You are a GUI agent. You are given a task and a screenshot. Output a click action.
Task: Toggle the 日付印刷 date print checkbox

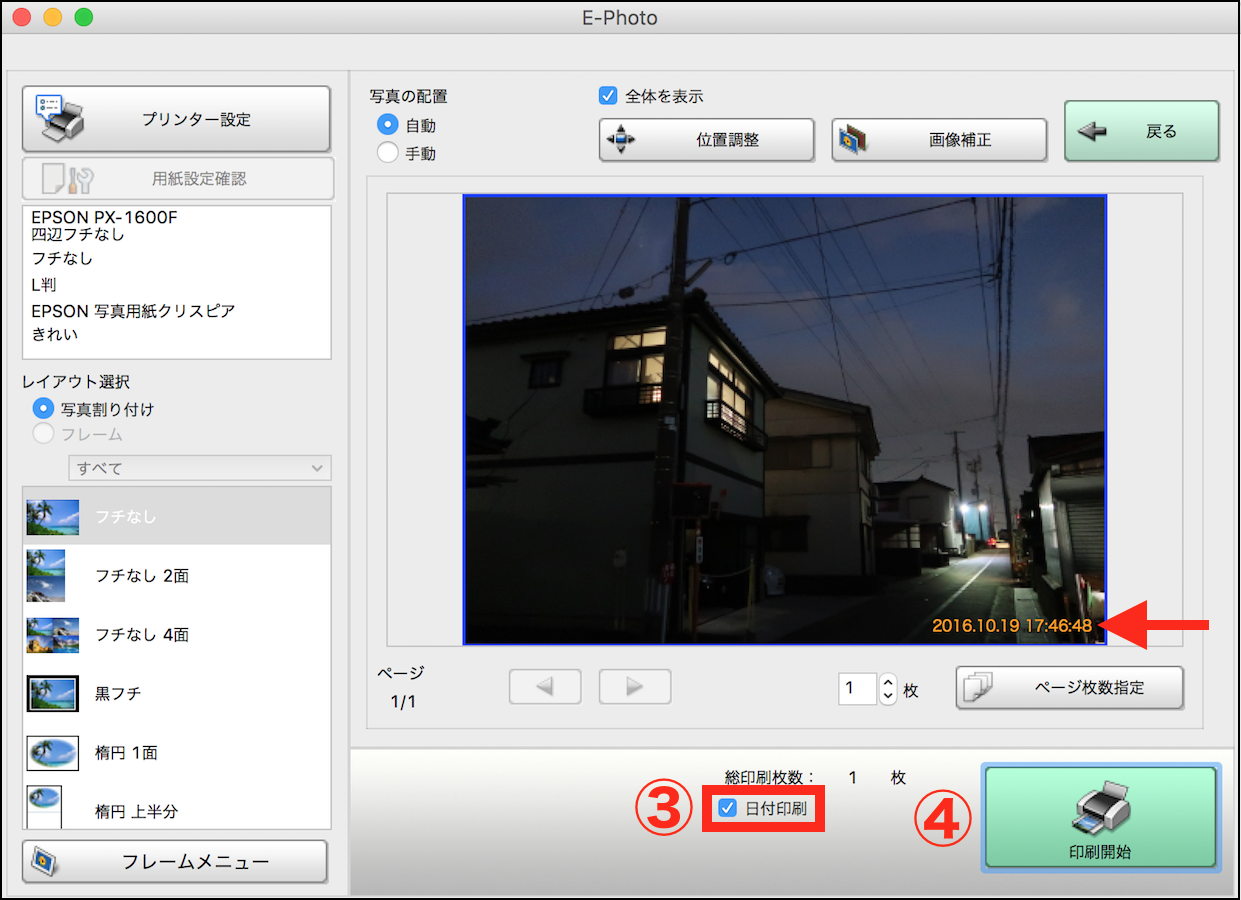728,808
